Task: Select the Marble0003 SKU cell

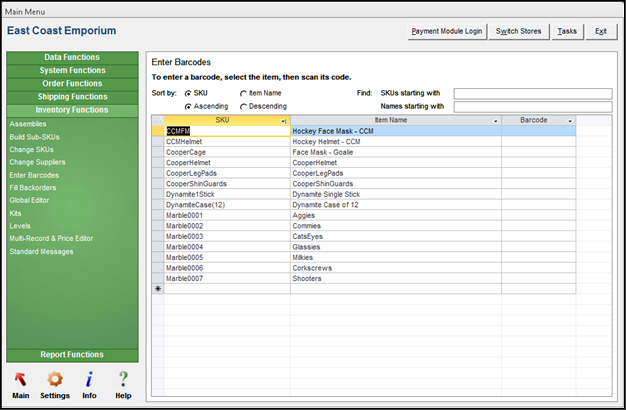Action: click(227, 236)
